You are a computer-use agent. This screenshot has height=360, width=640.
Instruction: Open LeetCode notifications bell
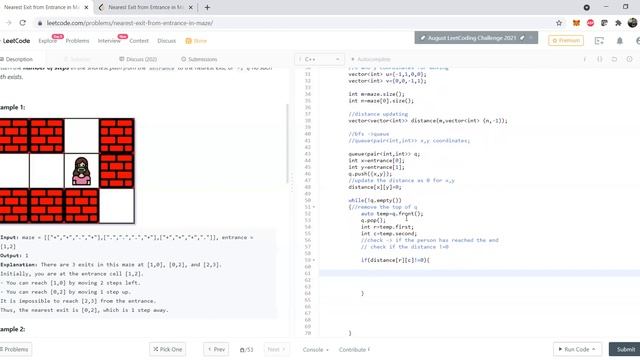tap(620, 40)
